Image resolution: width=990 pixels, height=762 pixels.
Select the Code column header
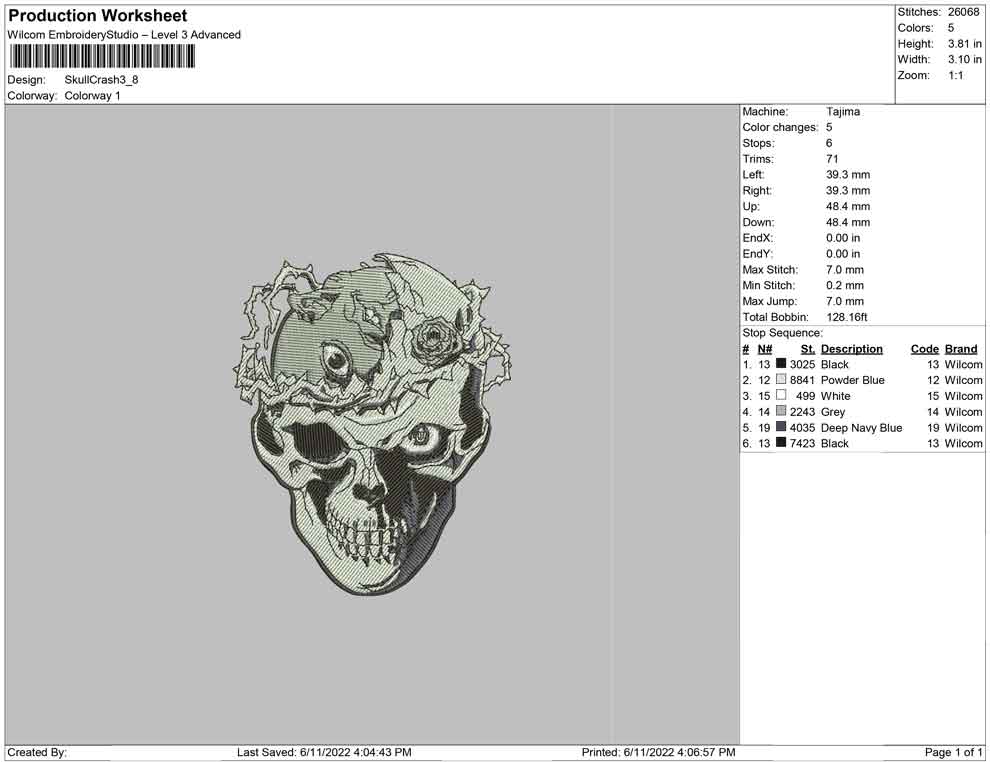924,349
